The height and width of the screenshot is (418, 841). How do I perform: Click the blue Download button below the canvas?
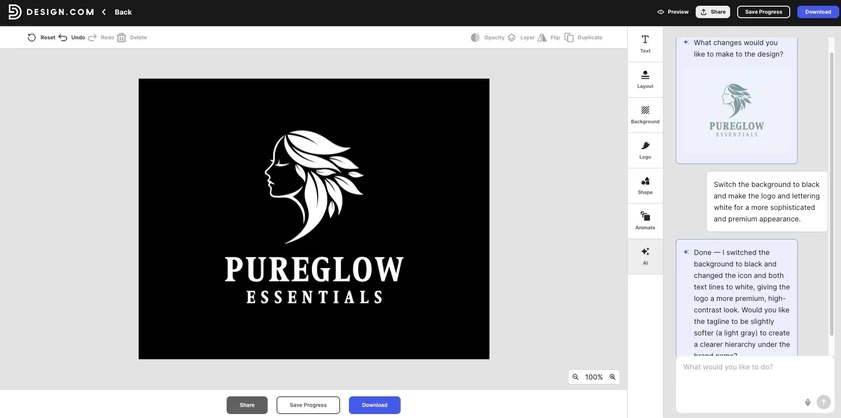coord(374,405)
